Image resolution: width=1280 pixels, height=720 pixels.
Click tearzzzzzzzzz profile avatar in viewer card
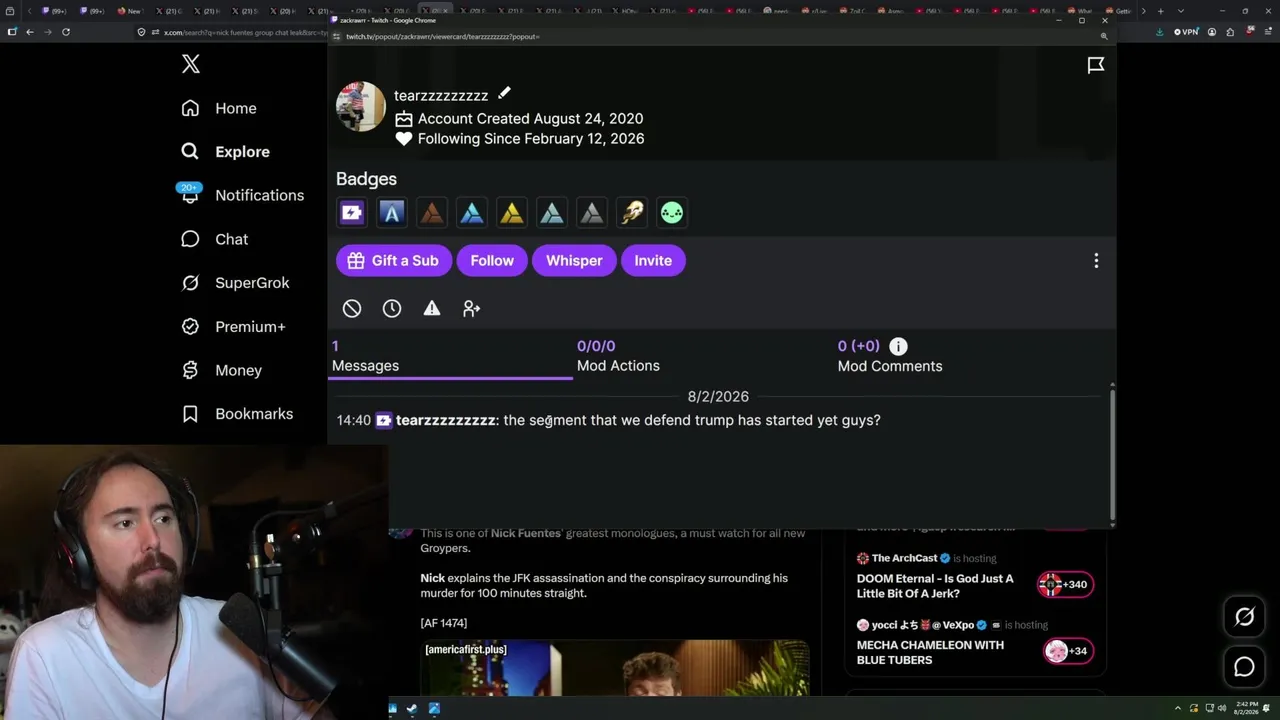pyautogui.click(x=361, y=107)
